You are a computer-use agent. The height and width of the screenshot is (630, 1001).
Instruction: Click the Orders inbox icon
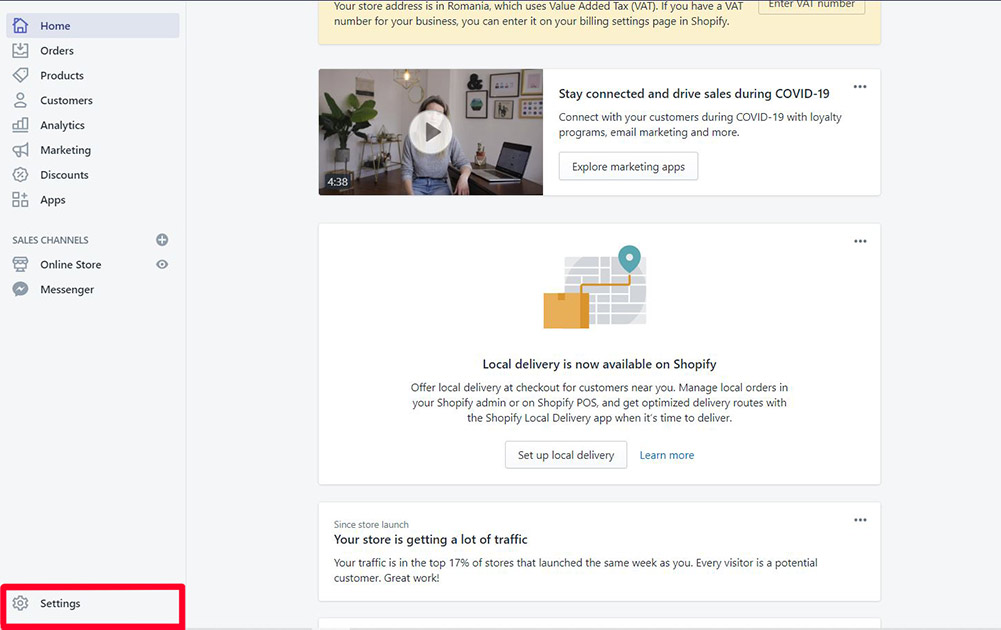(x=20, y=50)
